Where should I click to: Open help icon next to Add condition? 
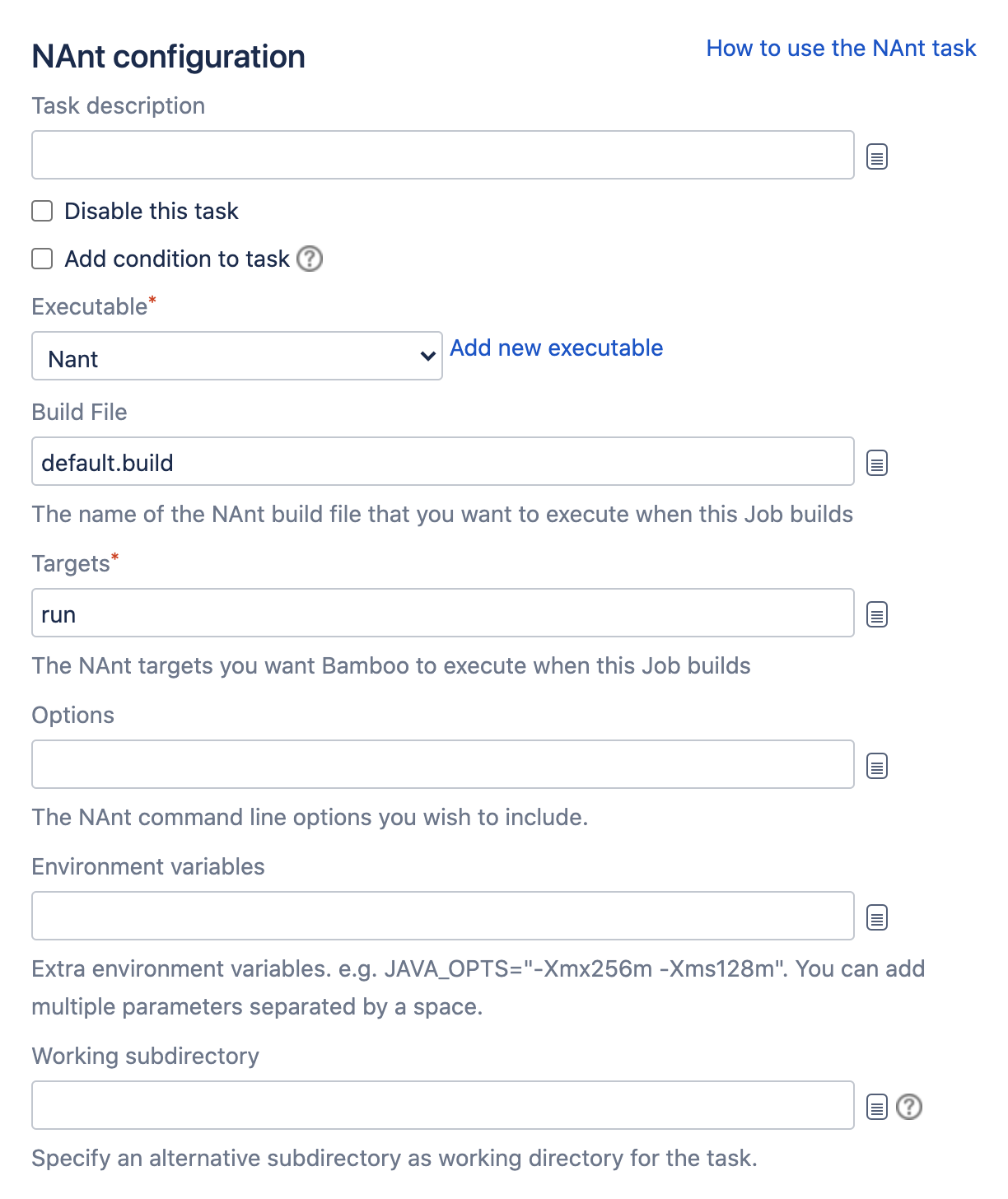pyautogui.click(x=310, y=259)
